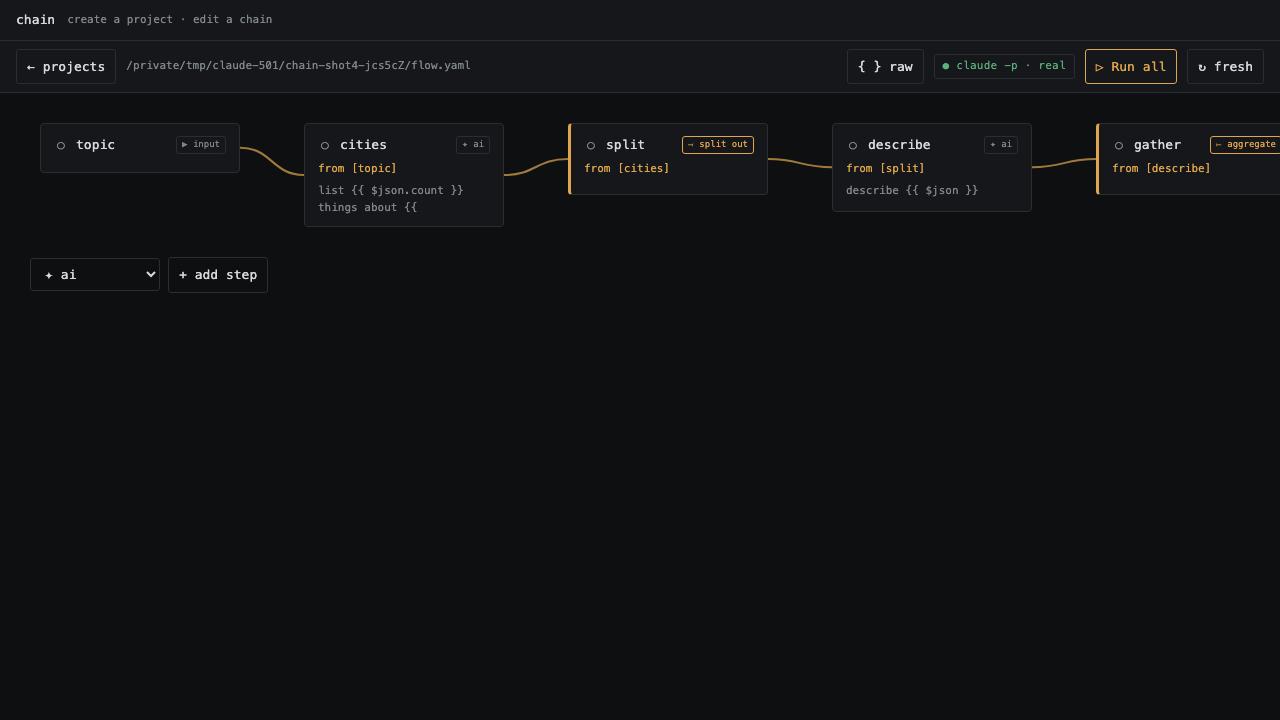Click 'from [split]' in describe node
The width and height of the screenshot is (1280, 720).
pyautogui.click(x=885, y=168)
